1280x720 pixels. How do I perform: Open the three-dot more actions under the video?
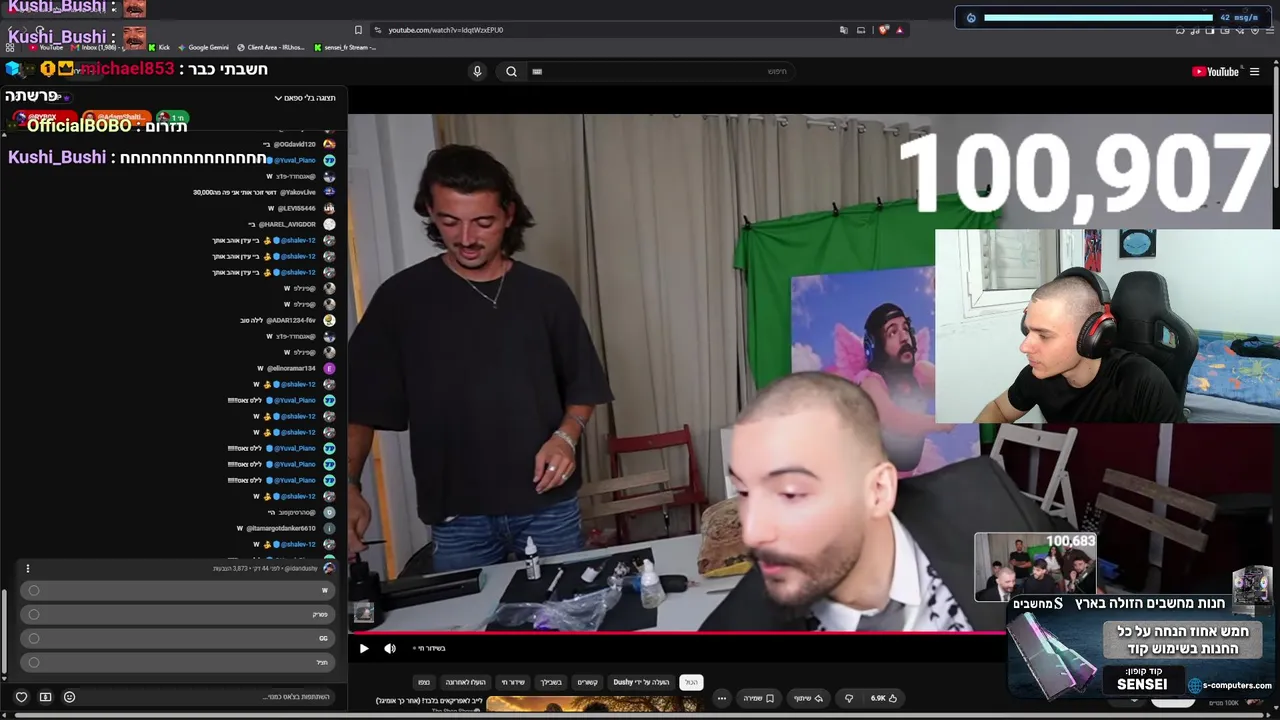pos(721,698)
